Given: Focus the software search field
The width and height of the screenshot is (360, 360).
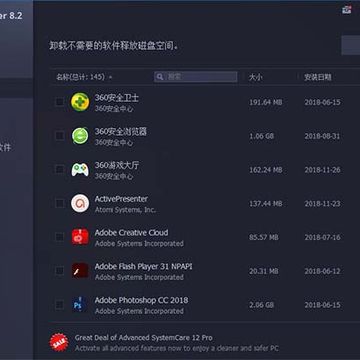Looking at the screenshot, I should pos(196,77).
